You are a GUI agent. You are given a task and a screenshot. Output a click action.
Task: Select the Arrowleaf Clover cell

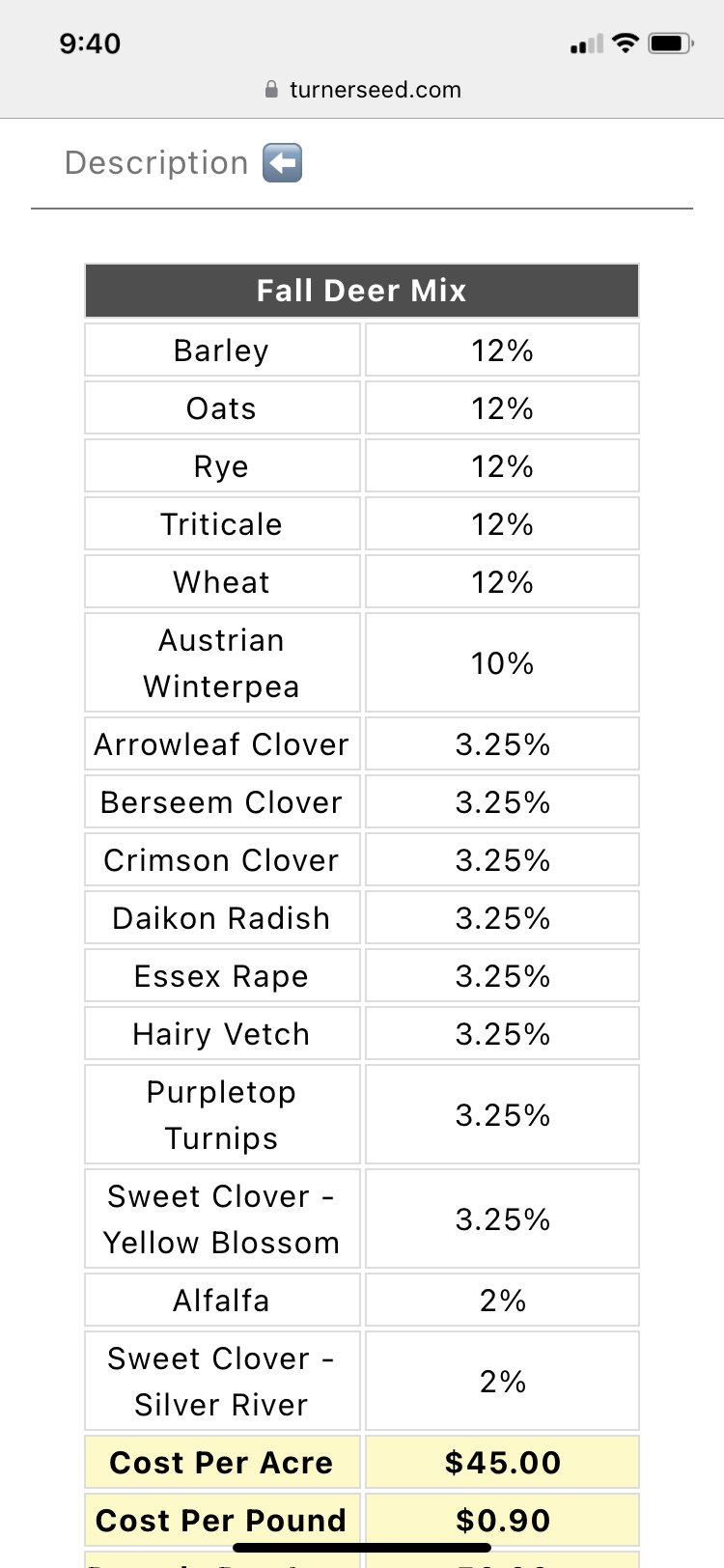pyautogui.click(x=221, y=744)
